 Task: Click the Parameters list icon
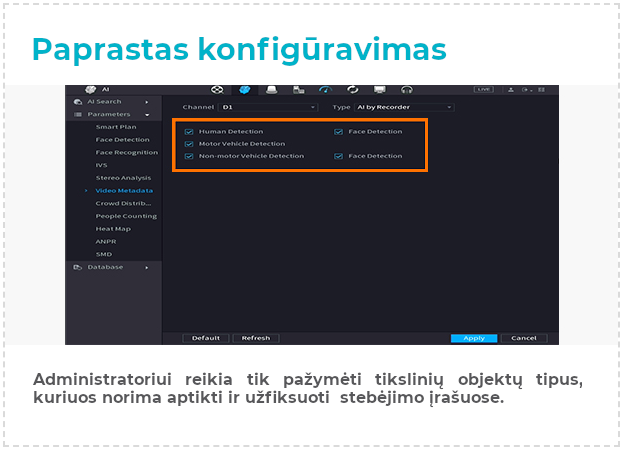pos(78,115)
